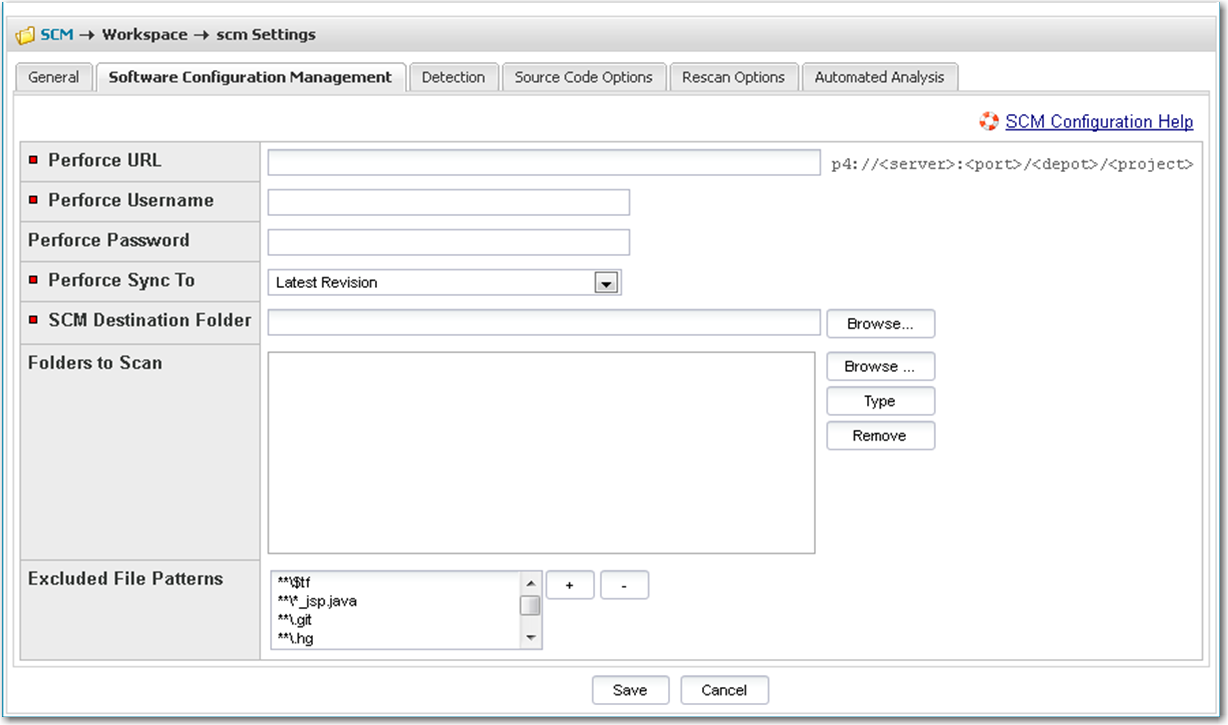Click into the Perforce URL field
The image size is (1228, 725).
click(x=543, y=162)
